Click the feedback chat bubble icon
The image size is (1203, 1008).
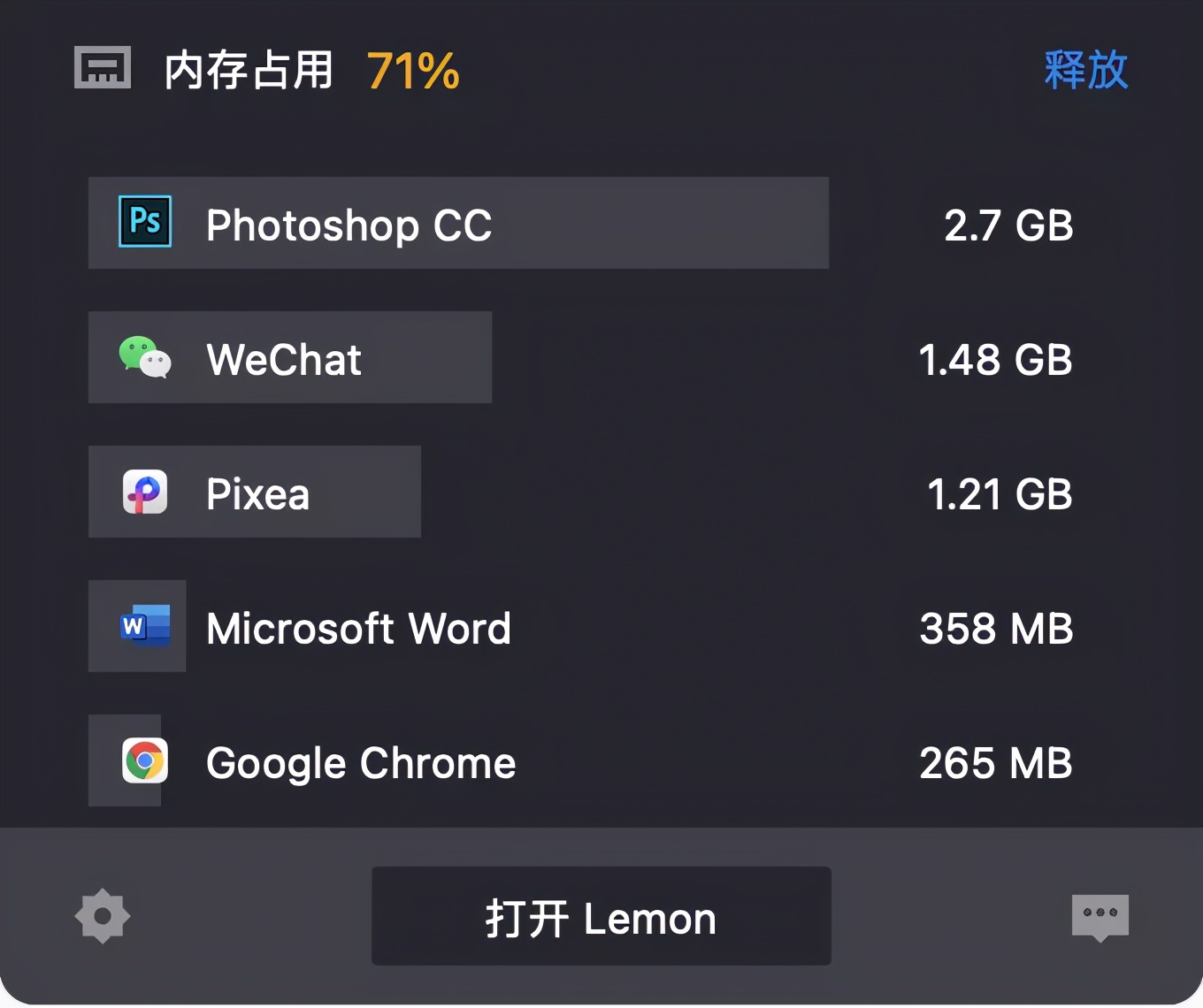1100,916
